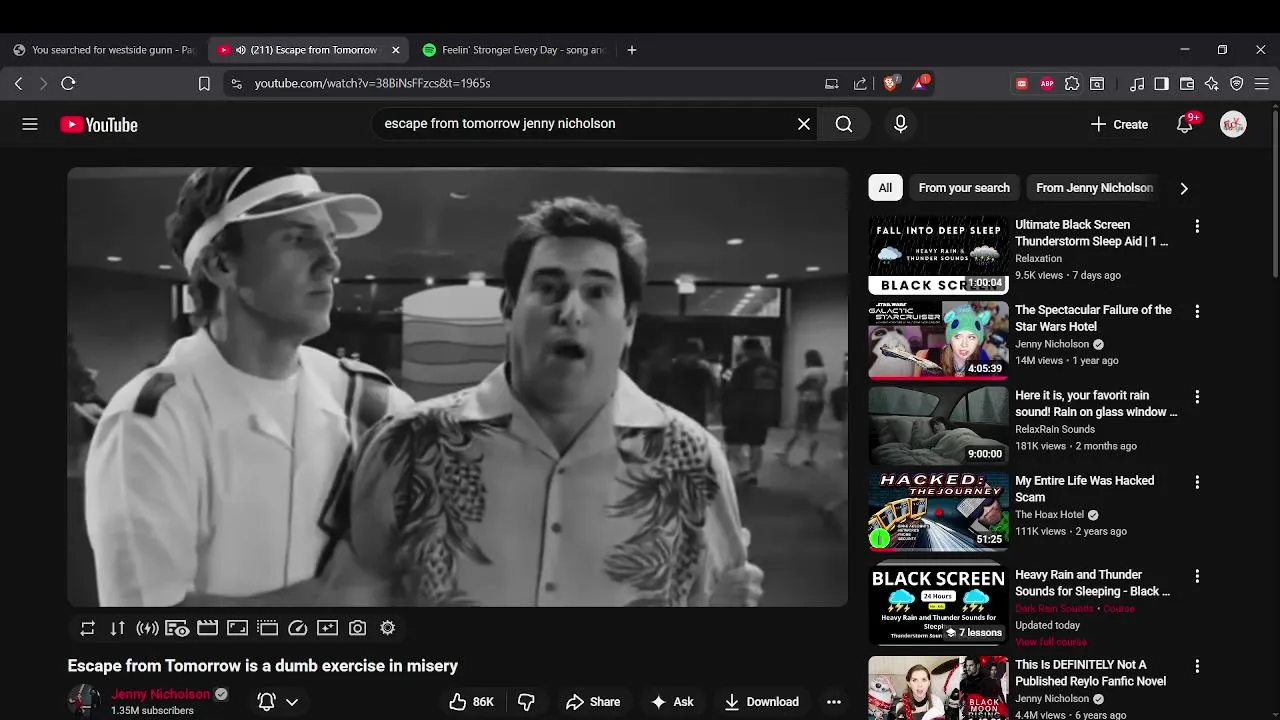Open the My Entire Life Was Hacked thumbnail
The width and height of the screenshot is (1280, 720).
(938, 510)
